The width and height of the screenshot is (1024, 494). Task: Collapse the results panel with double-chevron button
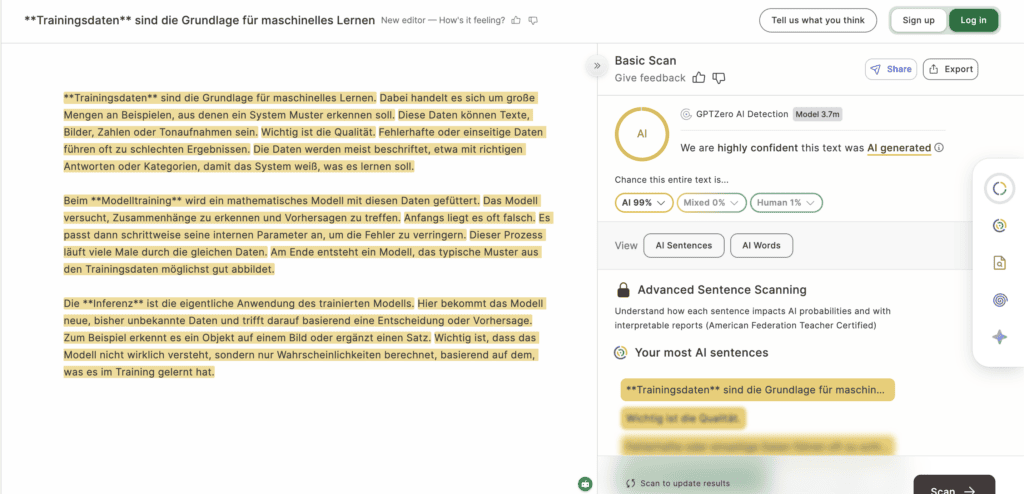tap(596, 65)
